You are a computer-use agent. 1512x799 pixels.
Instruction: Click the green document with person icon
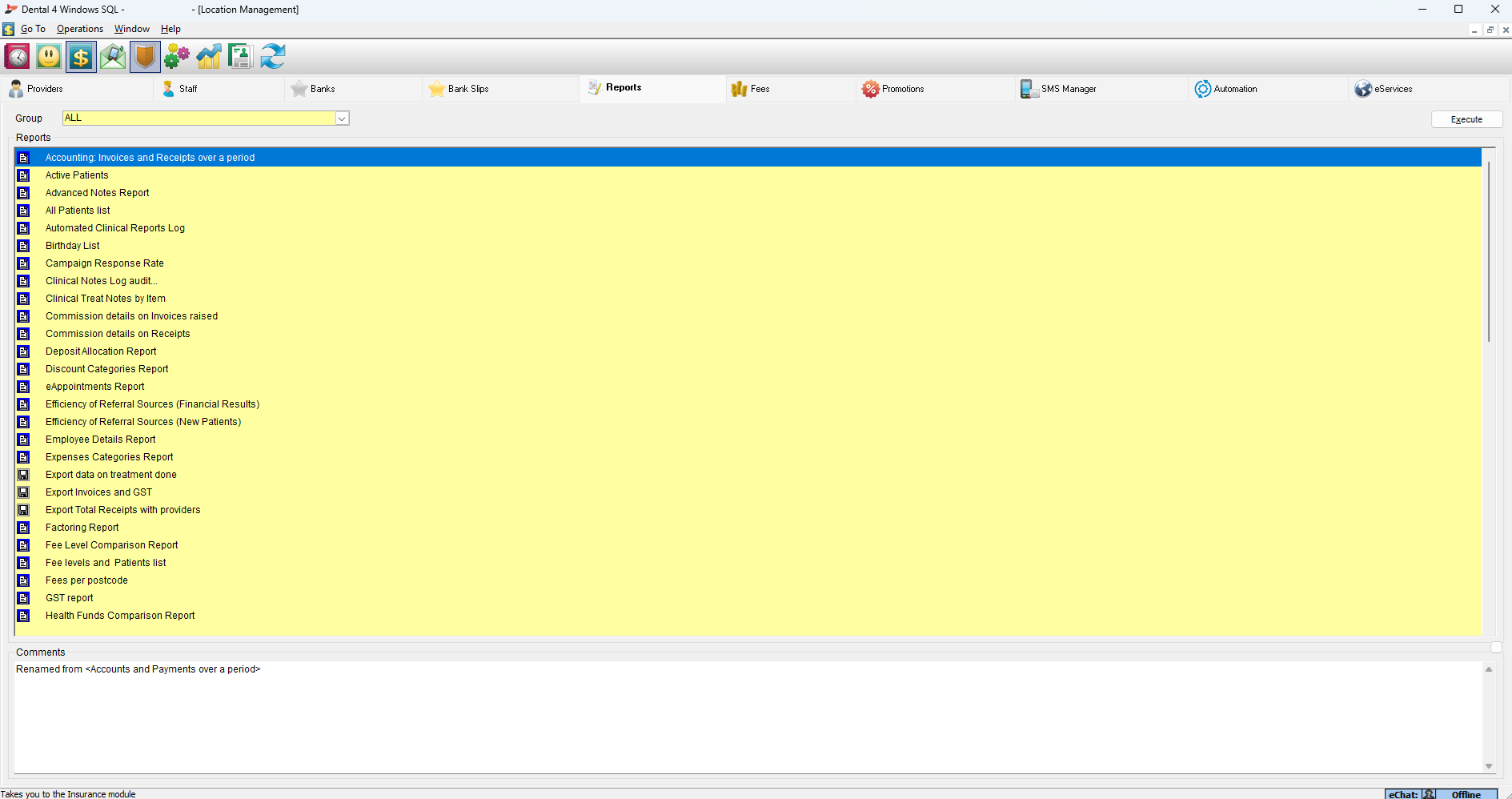click(x=240, y=57)
